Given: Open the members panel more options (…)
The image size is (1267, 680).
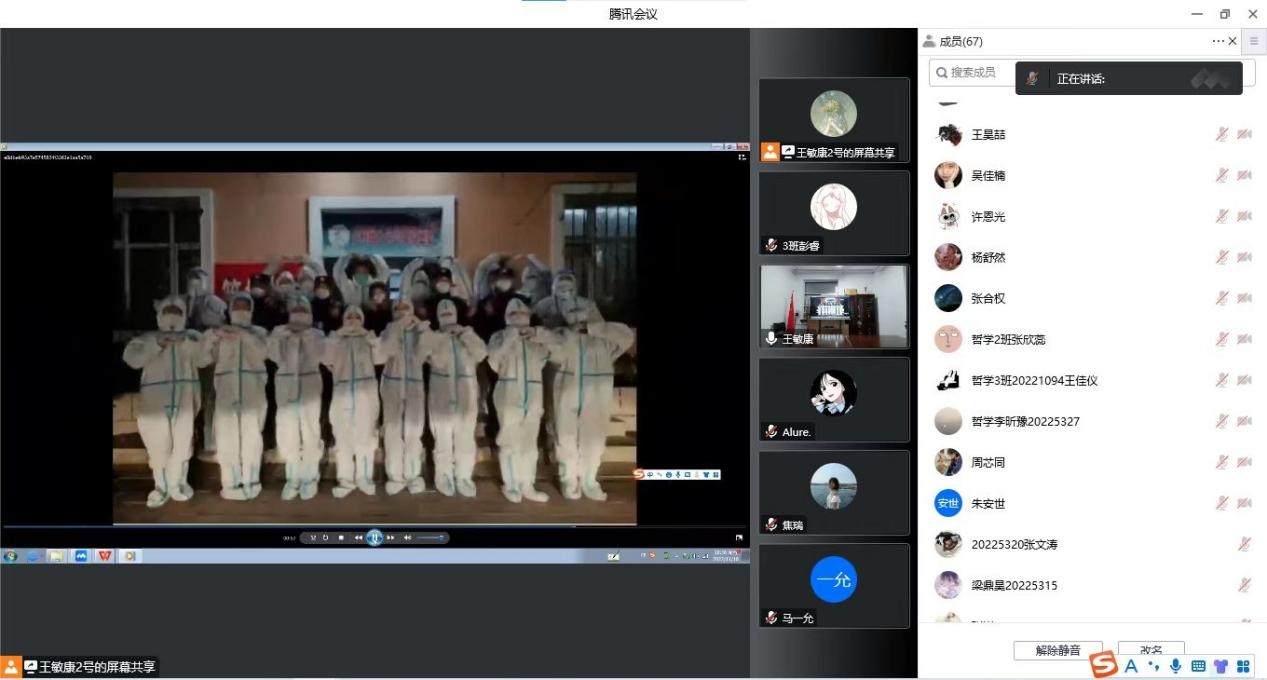Looking at the screenshot, I should pyautogui.click(x=1217, y=41).
